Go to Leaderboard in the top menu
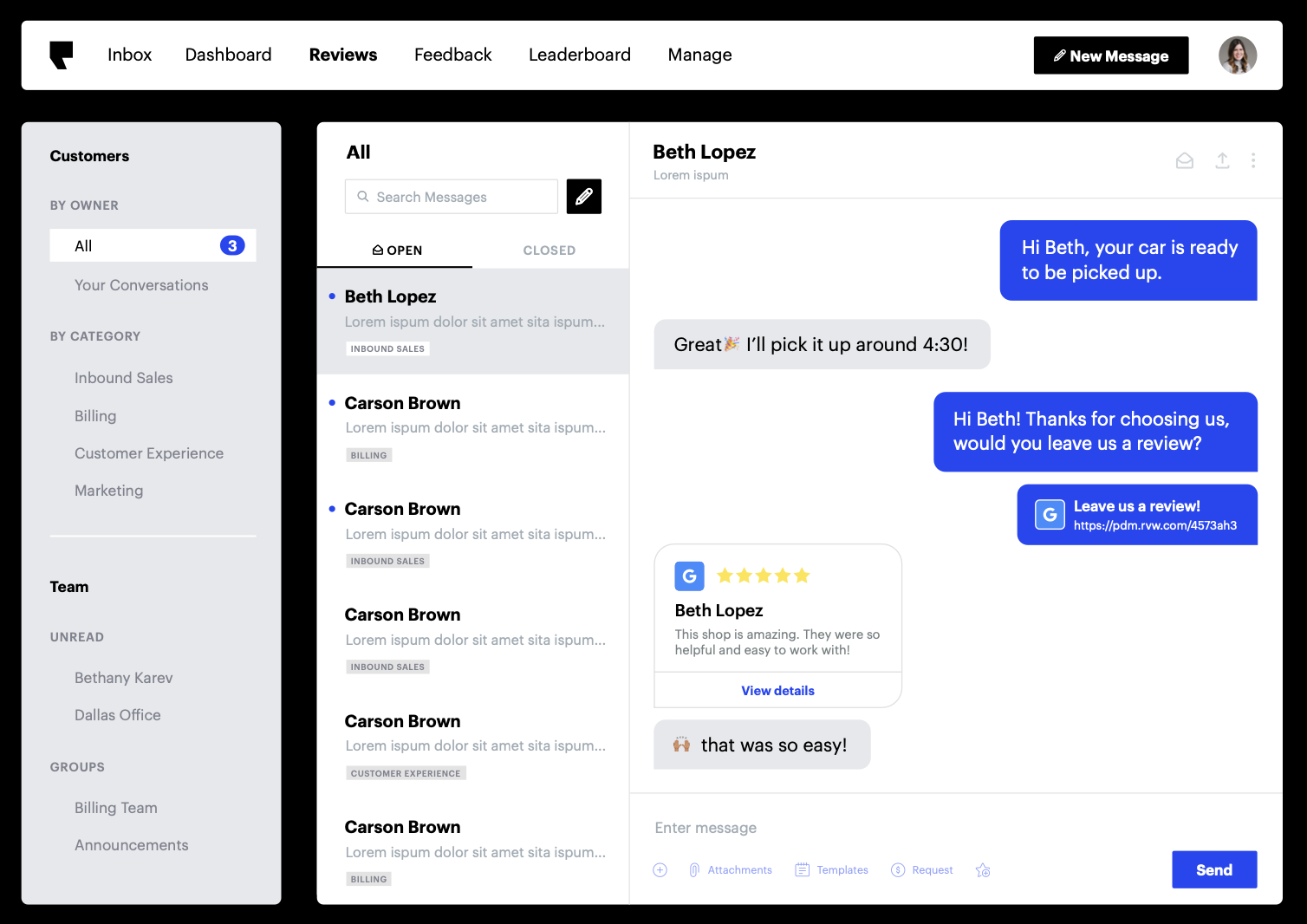 click(x=579, y=55)
